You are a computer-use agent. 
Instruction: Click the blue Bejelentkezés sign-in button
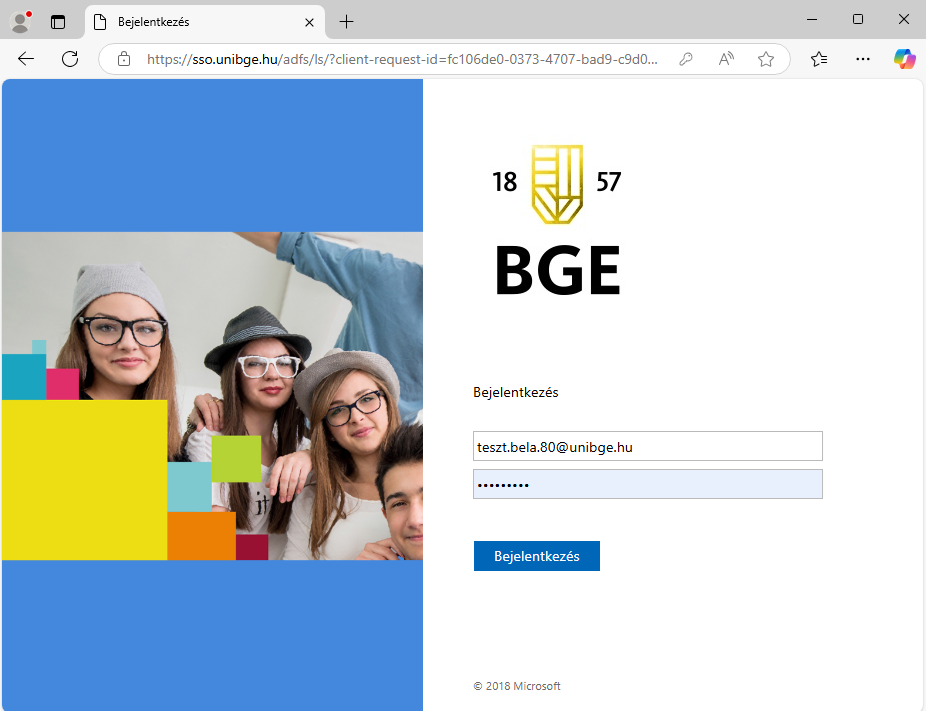pyautogui.click(x=537, y=556)
